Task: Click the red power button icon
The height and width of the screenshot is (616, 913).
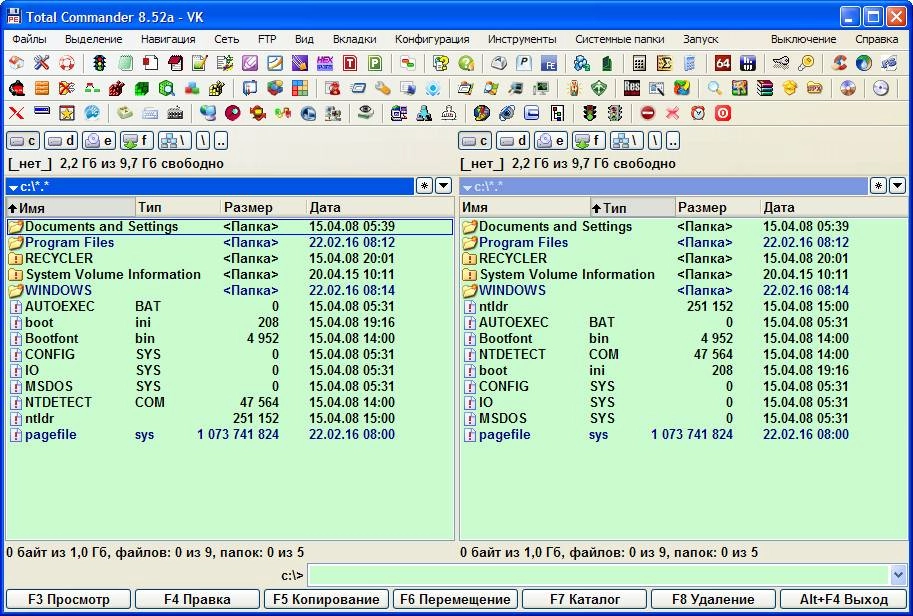Action: (723, 113)
